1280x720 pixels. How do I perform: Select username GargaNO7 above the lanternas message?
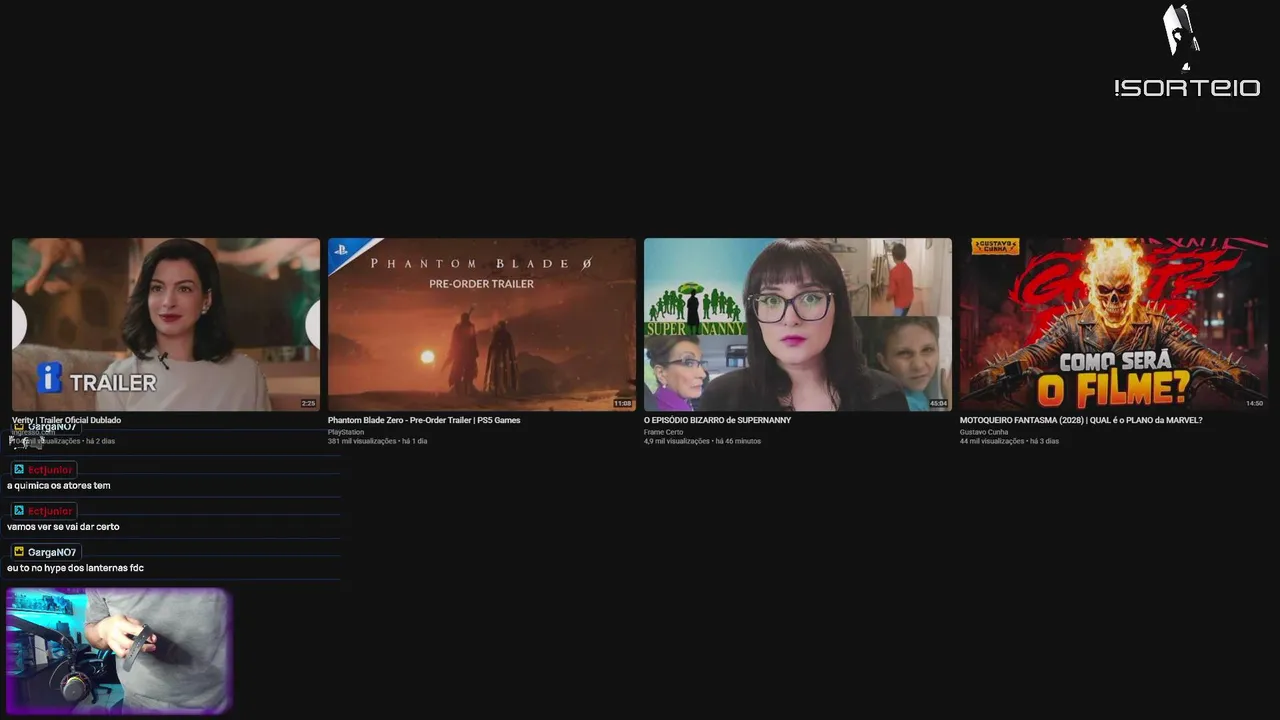(52, 552)
